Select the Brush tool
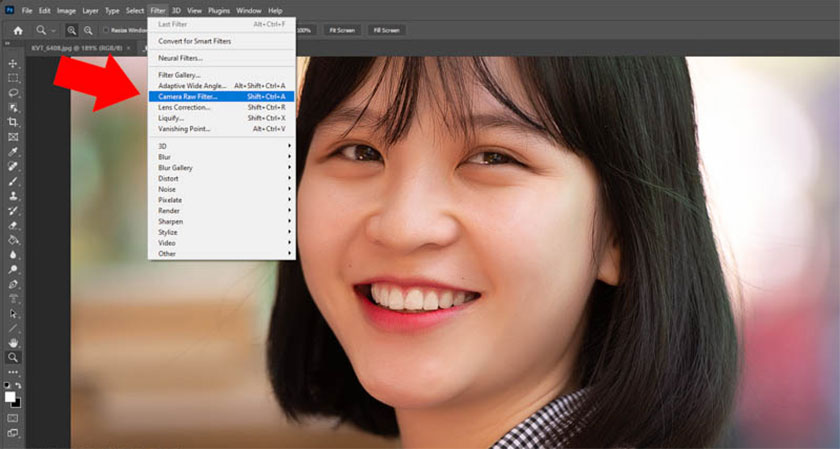 (13, 181)
